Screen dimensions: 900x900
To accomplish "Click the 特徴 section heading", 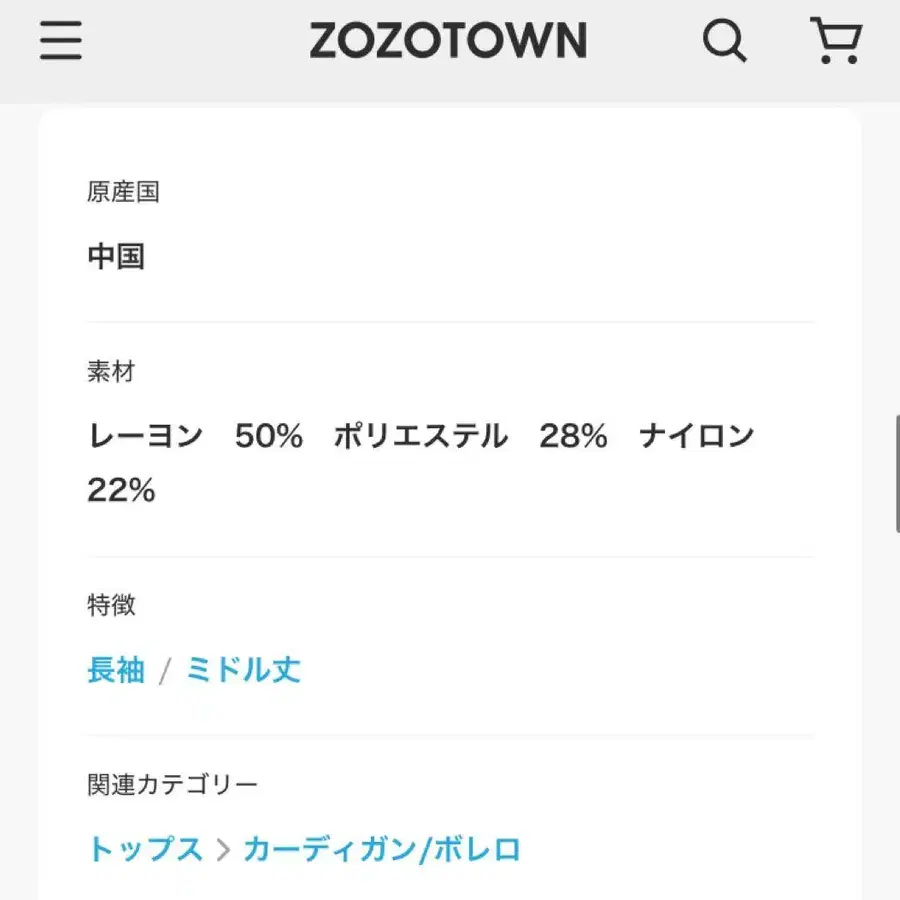I will [111, 605].
